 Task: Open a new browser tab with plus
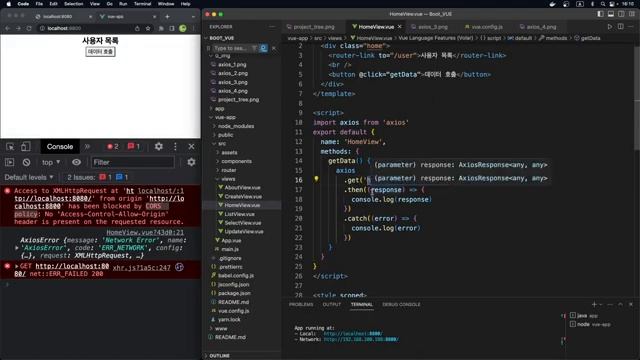click(x=167, y=17)
